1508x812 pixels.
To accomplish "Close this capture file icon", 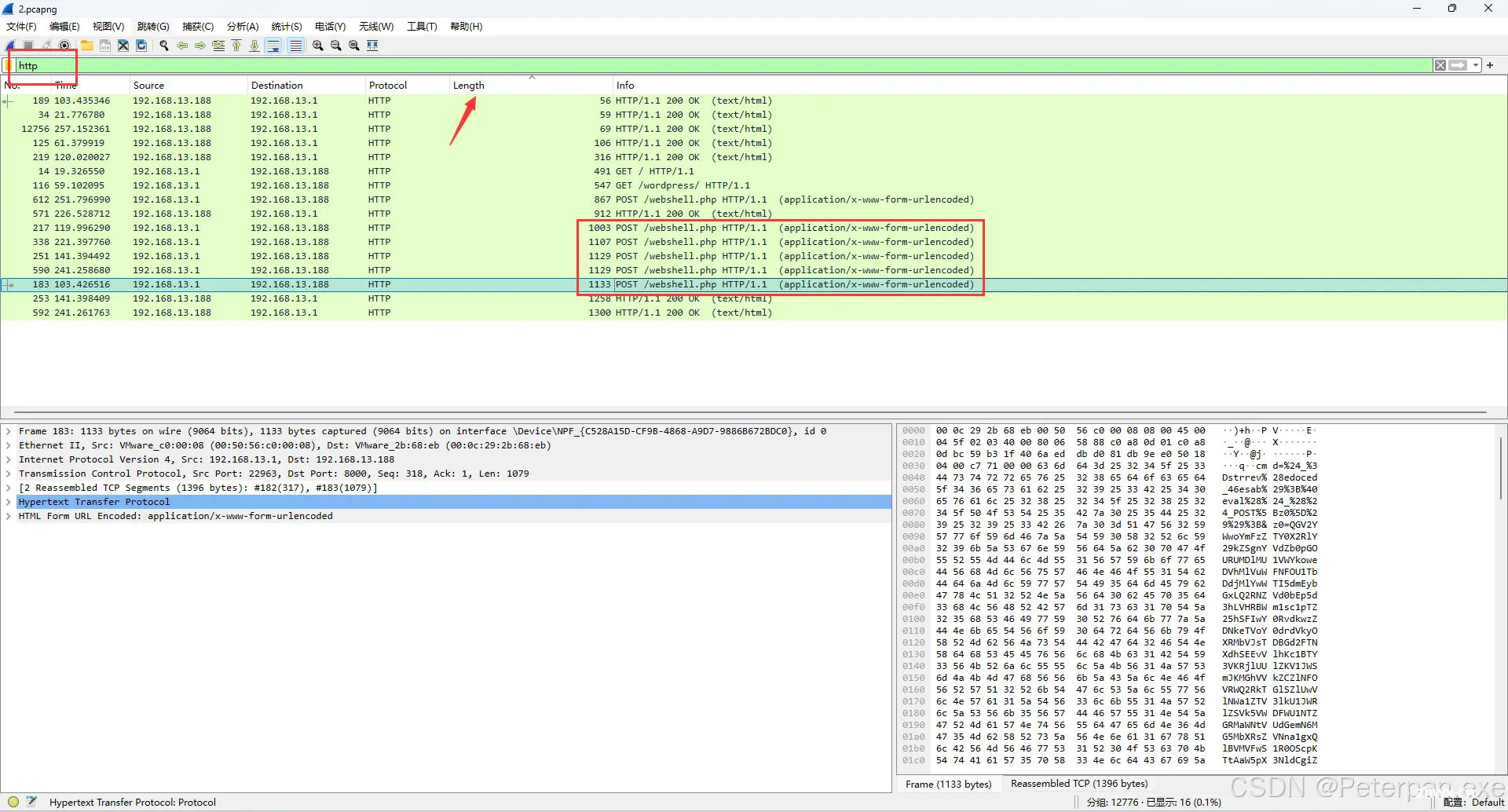I will pos(123,46).
